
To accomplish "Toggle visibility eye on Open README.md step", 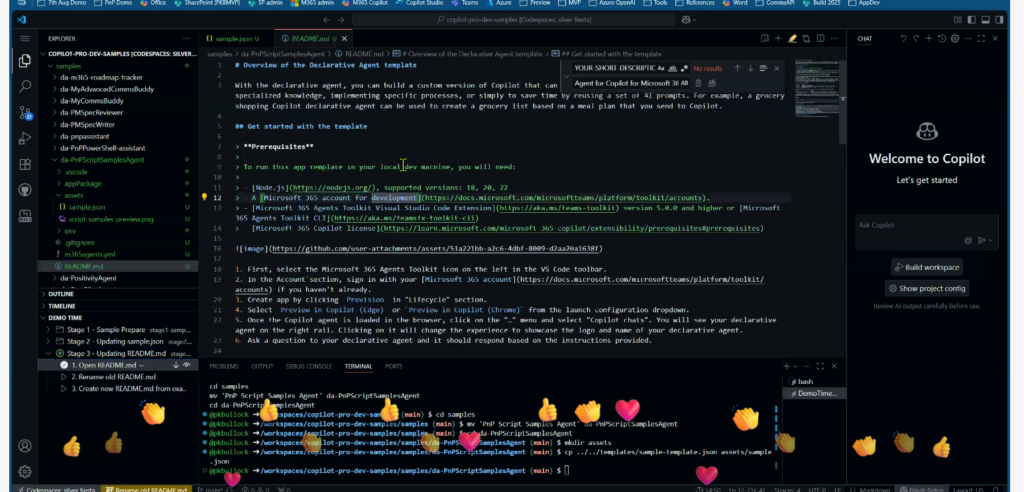I will click(187, 365).
